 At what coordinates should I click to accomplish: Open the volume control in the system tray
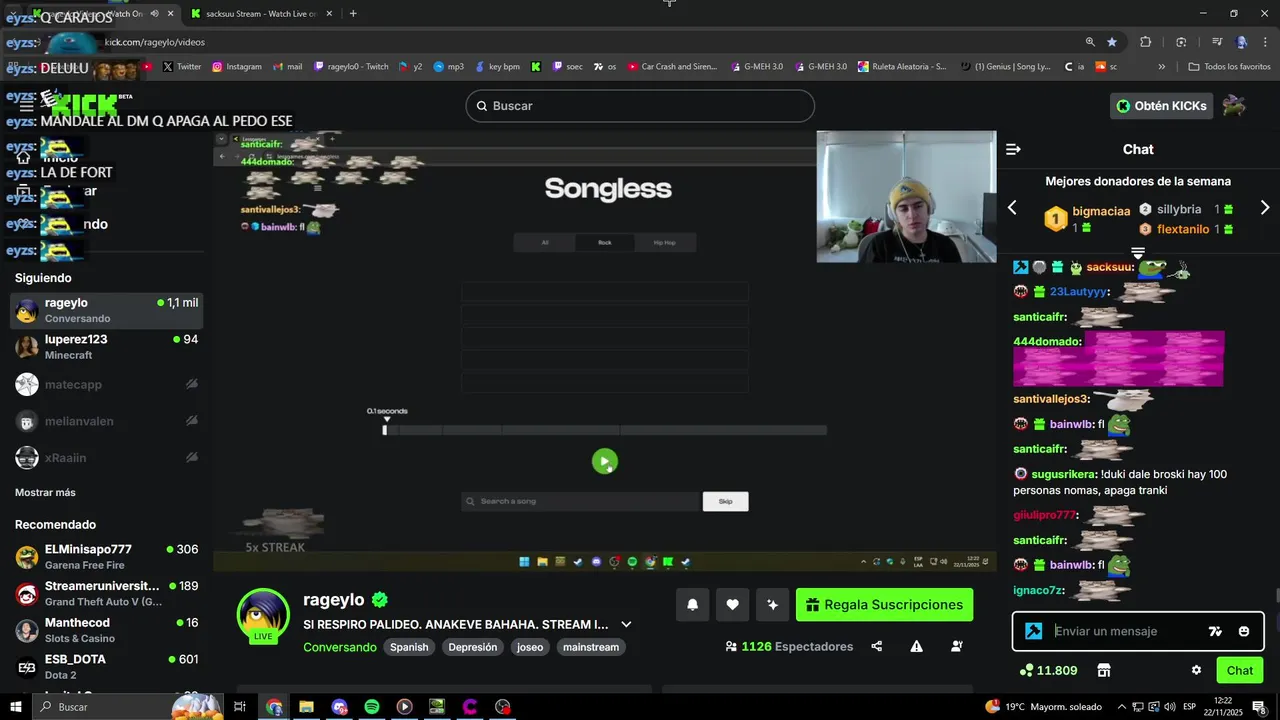[1168, 707]
